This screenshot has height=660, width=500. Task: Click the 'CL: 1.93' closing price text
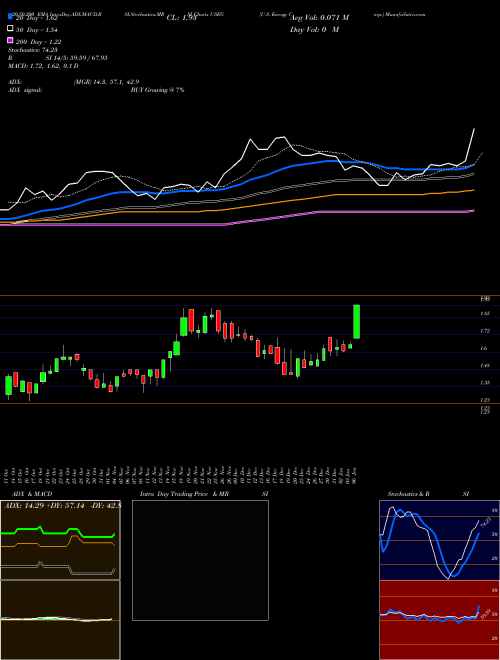tap(182, 18)
